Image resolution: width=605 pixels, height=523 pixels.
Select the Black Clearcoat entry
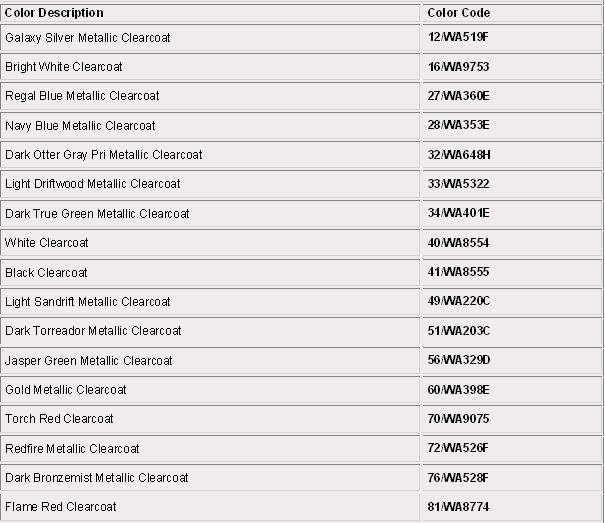point(46,272)
